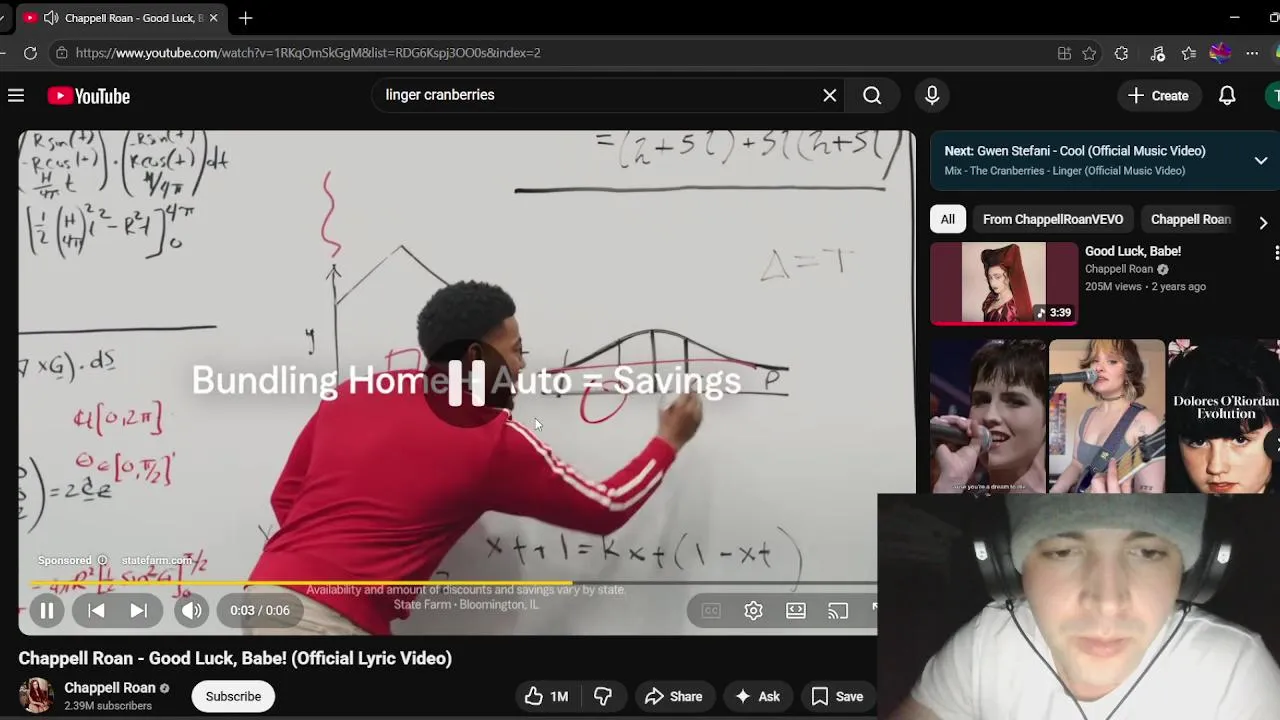
Task: Open the guitar player Shorts thumbnail
Action: point(1107,417)
